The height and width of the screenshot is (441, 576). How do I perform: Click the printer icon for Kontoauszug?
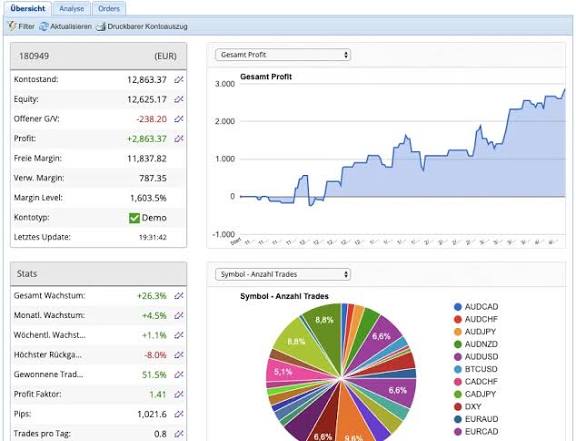(x=101, y=27)
